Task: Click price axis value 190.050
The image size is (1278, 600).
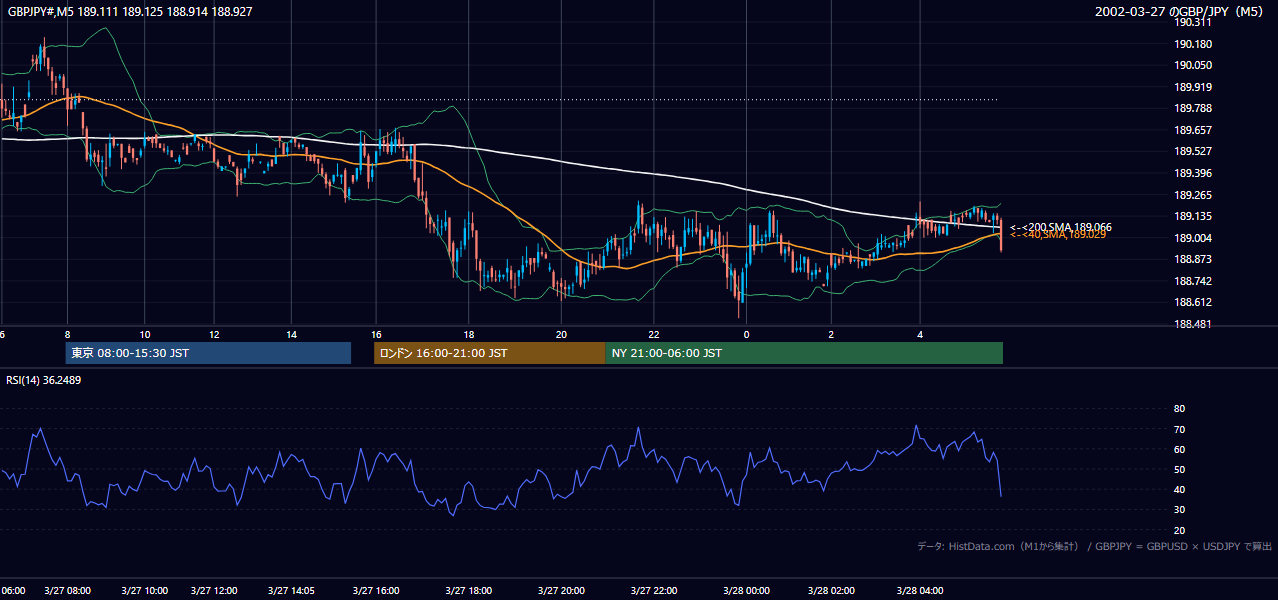Action: [1193, 65]
